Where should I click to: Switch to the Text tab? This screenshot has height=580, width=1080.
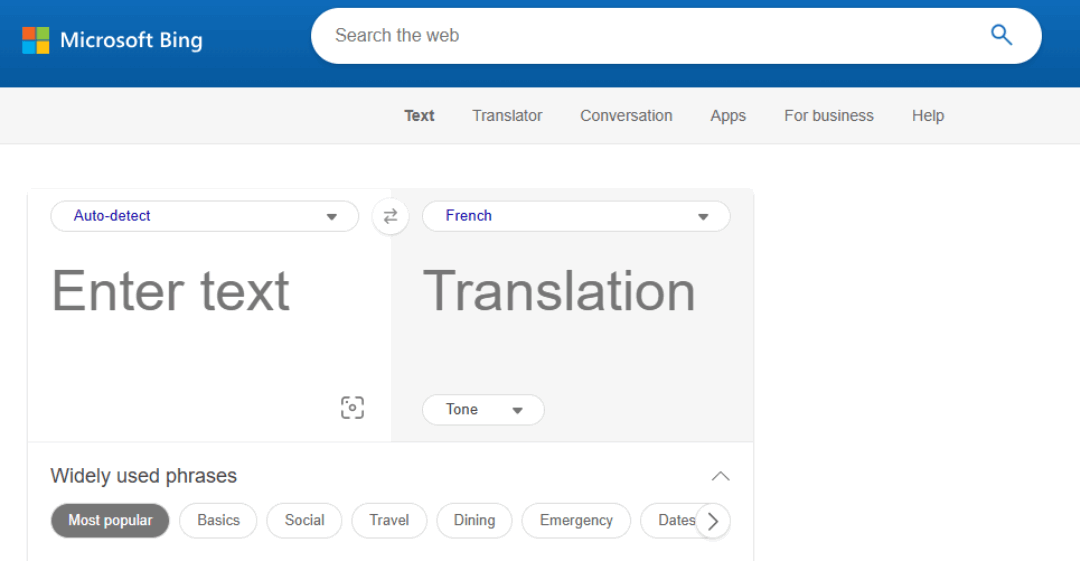(419, 116)
